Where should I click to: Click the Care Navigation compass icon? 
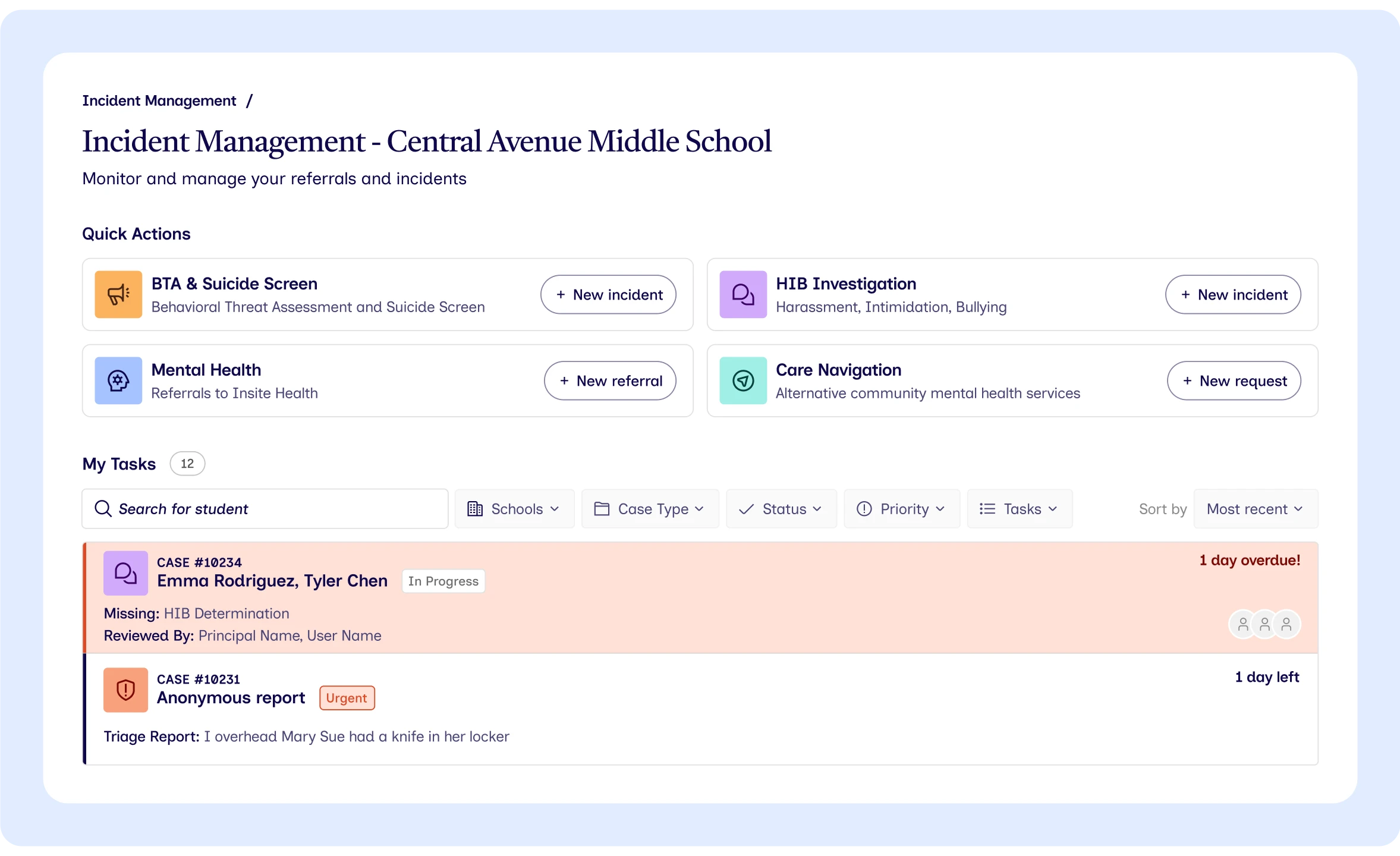(x=743, y=380)
